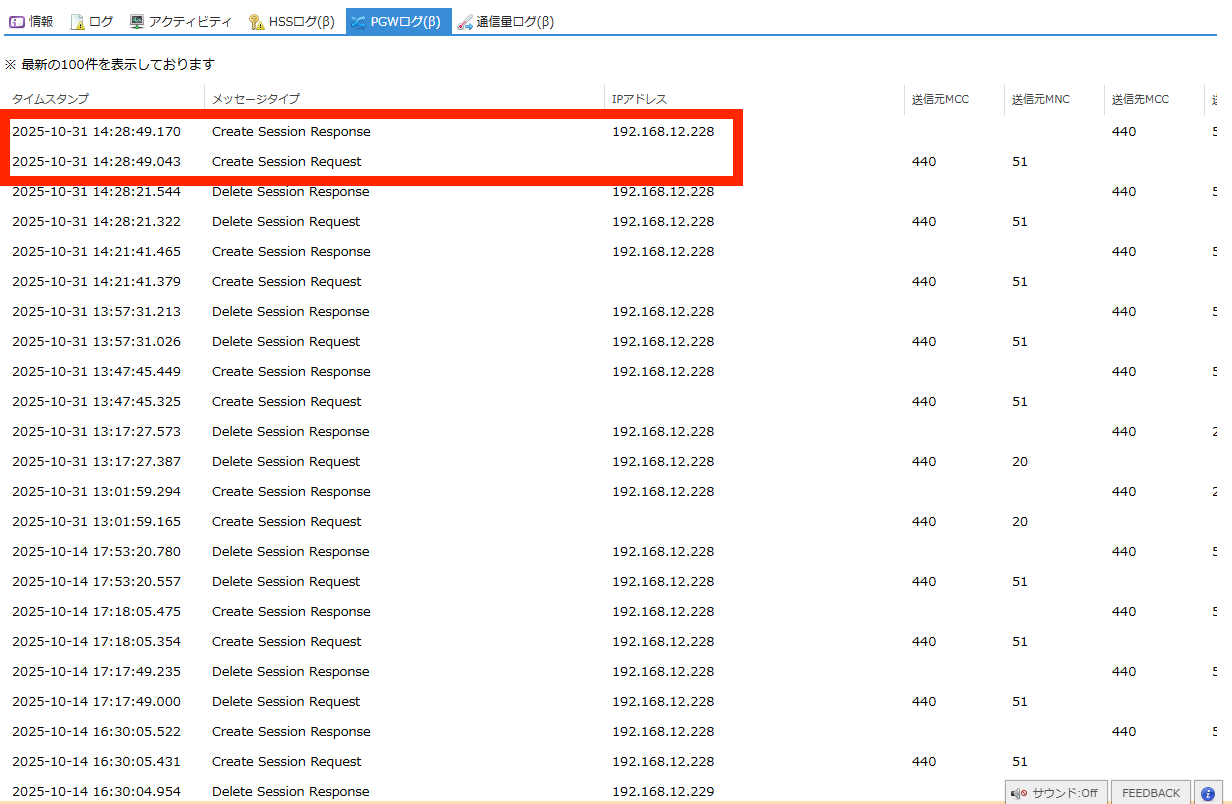The width and height of the screenshot is (1232, 804).
Task: Toggle the サウンド:Off sound button
Action: coord(1055,793)
